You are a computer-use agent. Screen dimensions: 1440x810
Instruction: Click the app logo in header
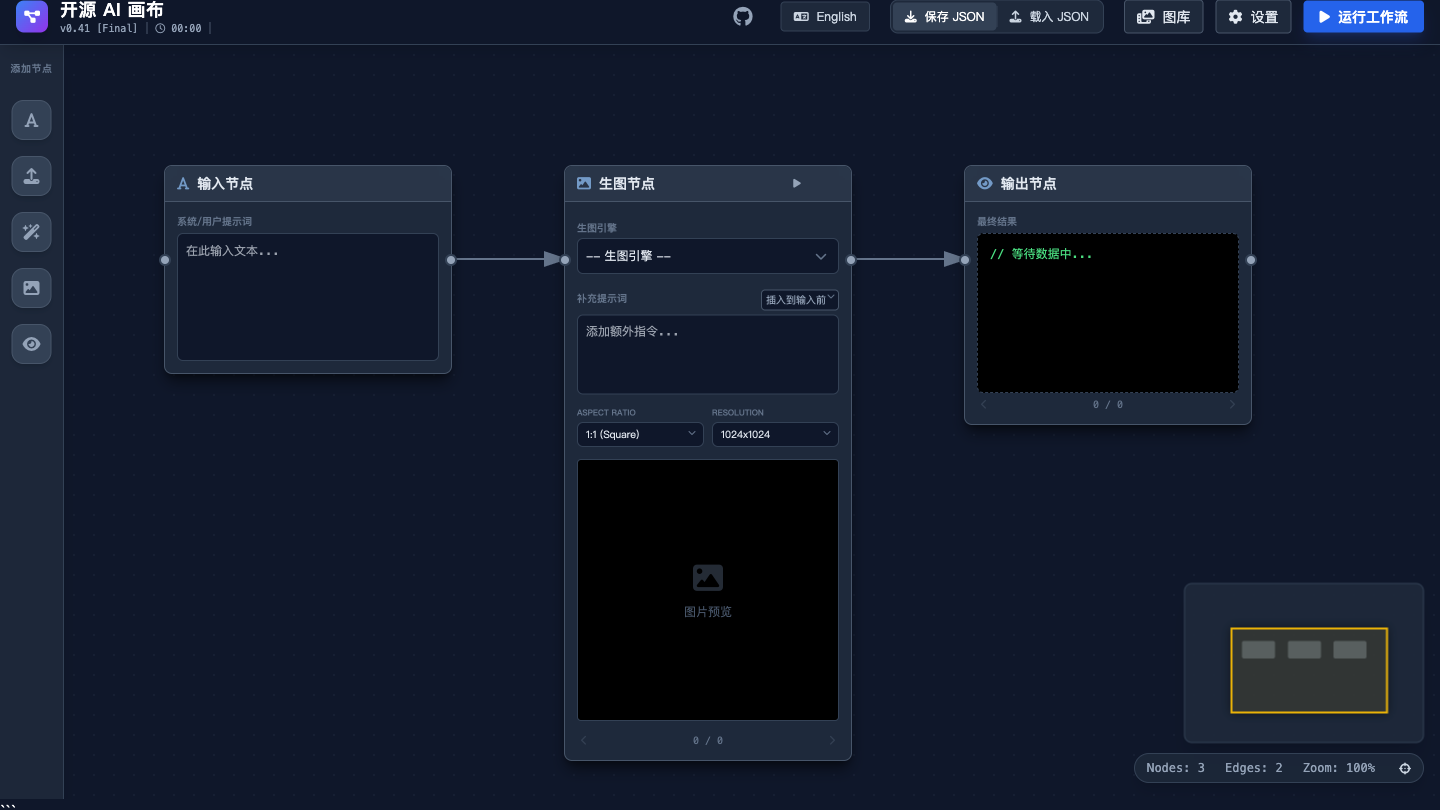click(x=32, y=16)
